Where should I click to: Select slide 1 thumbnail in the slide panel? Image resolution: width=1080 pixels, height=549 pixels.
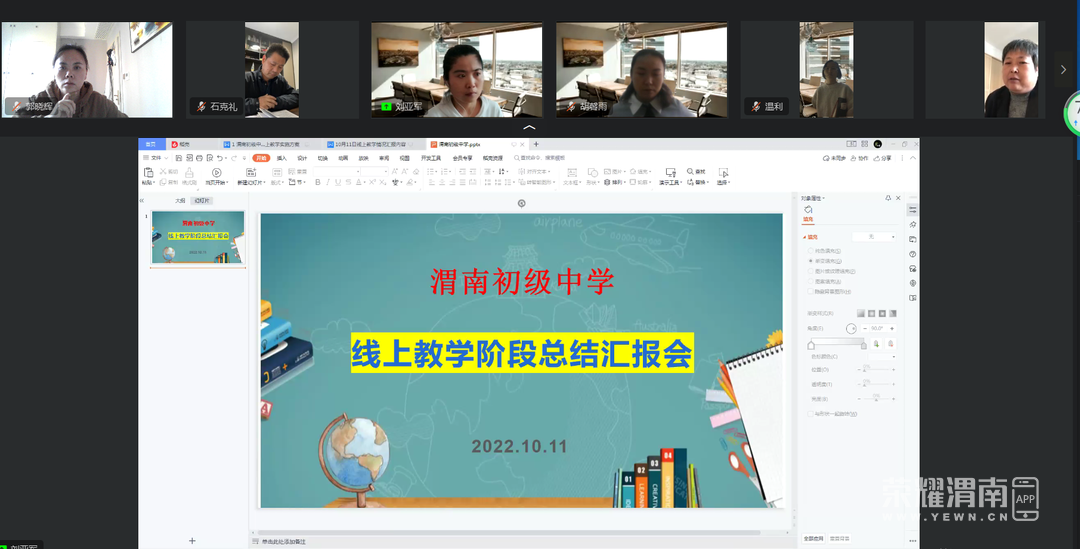198,238
